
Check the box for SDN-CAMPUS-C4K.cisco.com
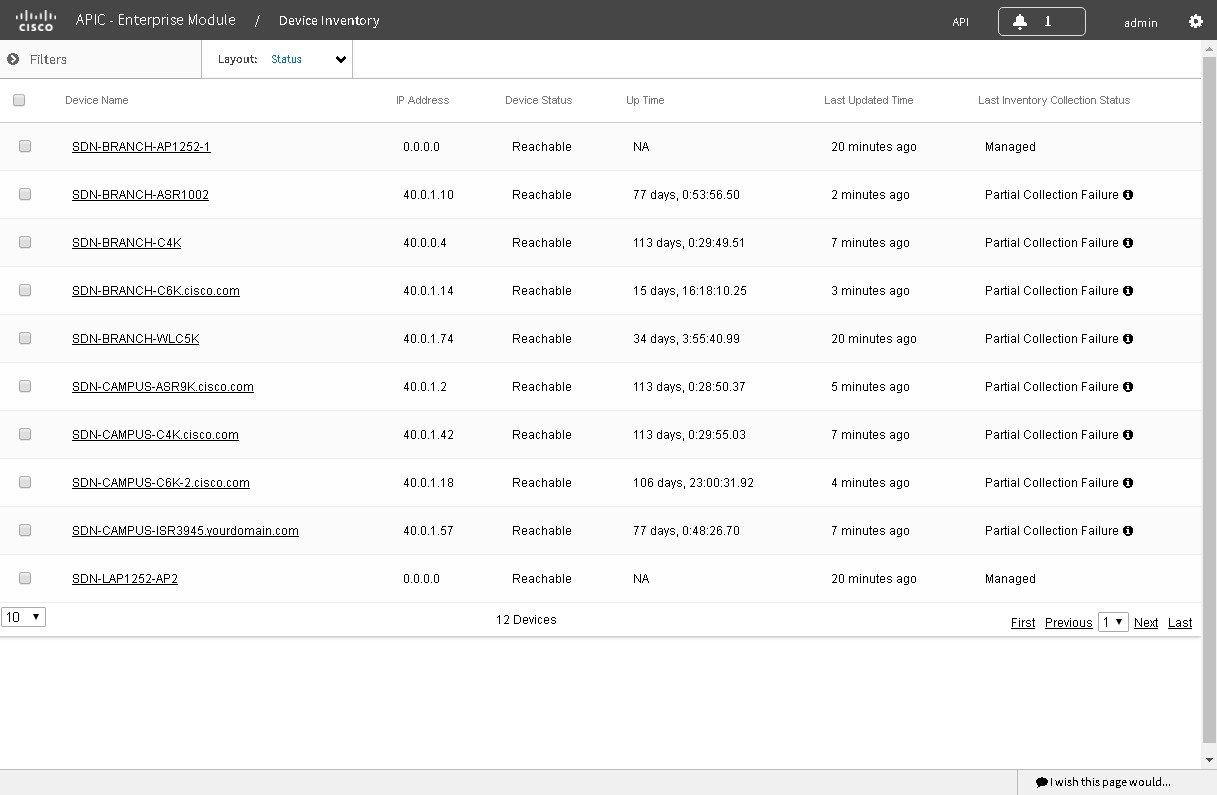click(25, 434)
